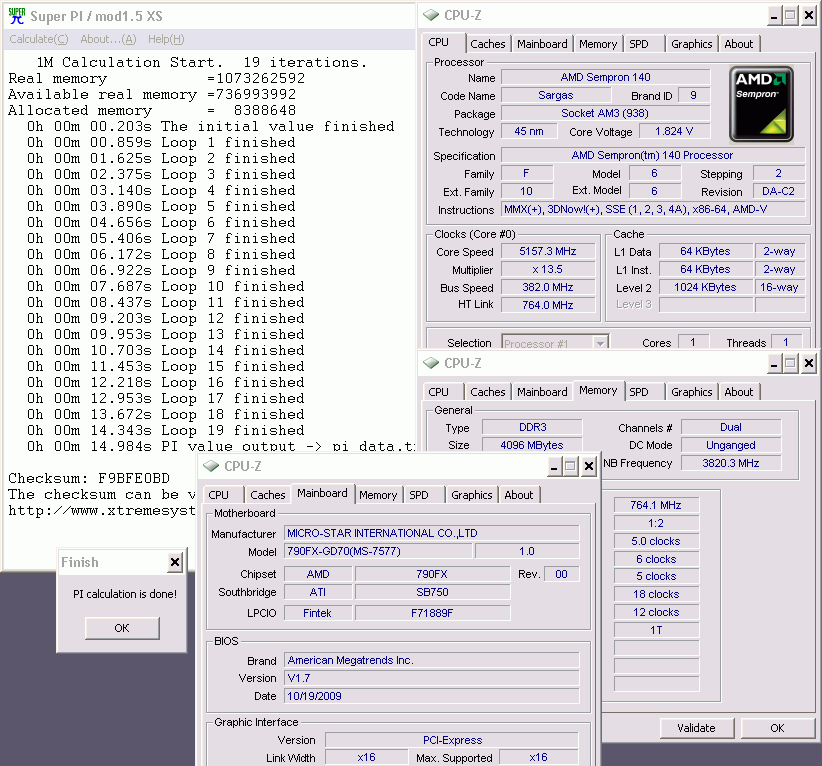Click Multiplier value x 13.5
The height and width of the screenshot is (766, 822).
pos(548,269)
